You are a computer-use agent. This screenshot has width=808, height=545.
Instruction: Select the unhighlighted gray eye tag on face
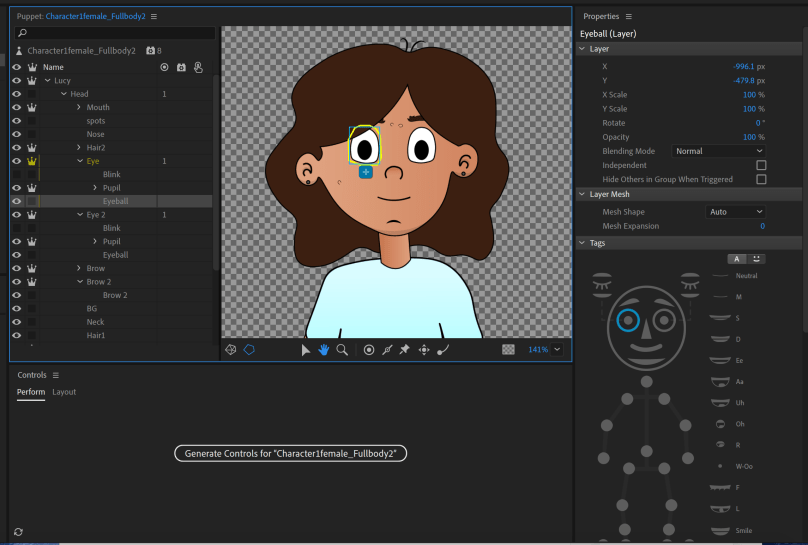pos(664,320)
